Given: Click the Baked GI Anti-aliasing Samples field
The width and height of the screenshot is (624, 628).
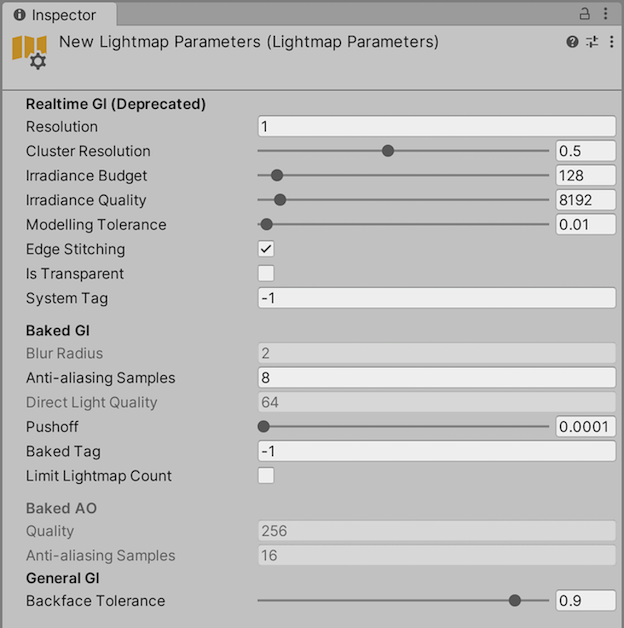Looking at the screenshot, I should (x=436, y=378).
